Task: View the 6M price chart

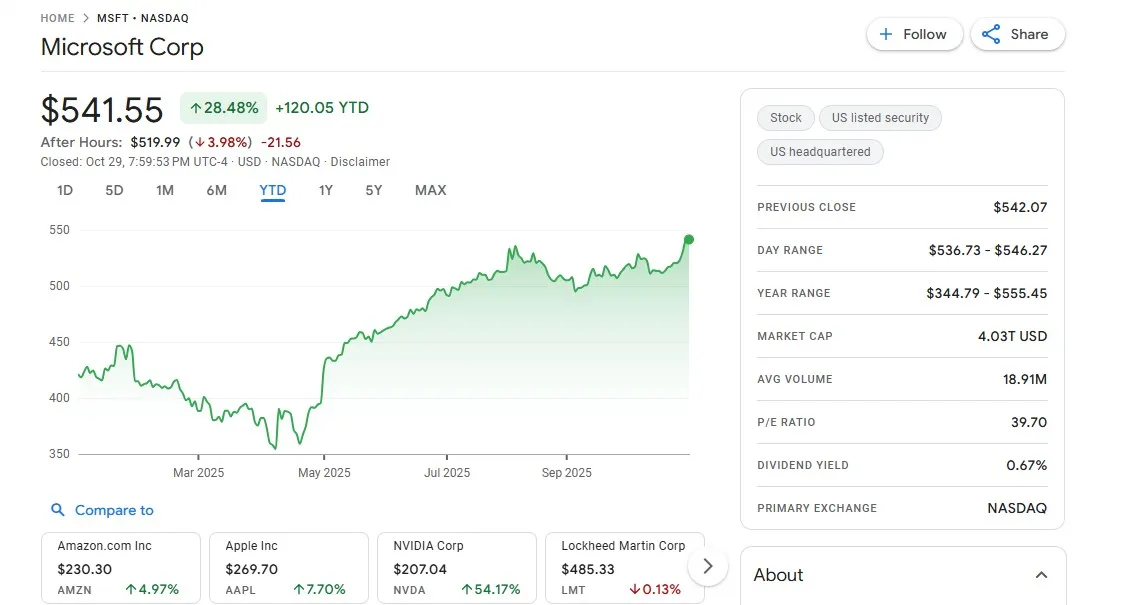Action: point(216,190)
